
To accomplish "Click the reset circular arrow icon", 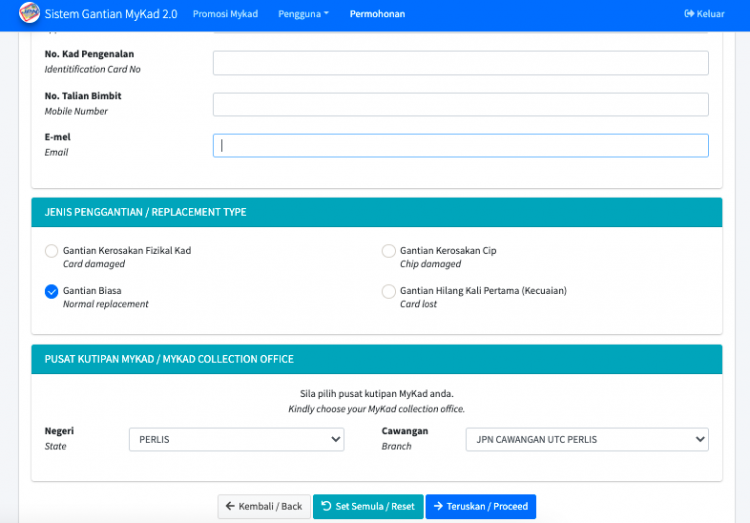I will (326, 506).
